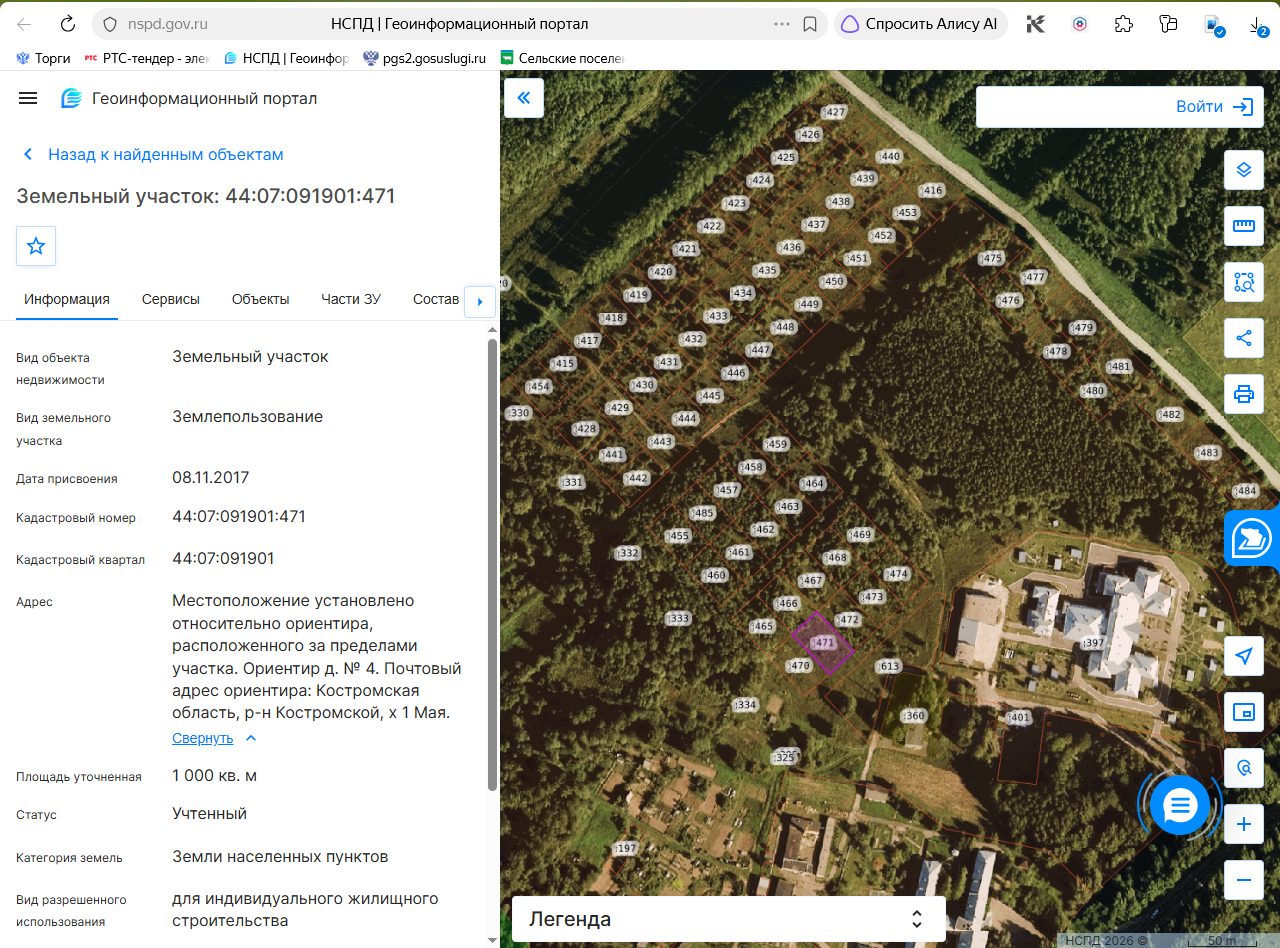Screen dimensions: 1280x948
Task: Open the hamburger menu of the geoportal
Action: (x=28, y=98)
